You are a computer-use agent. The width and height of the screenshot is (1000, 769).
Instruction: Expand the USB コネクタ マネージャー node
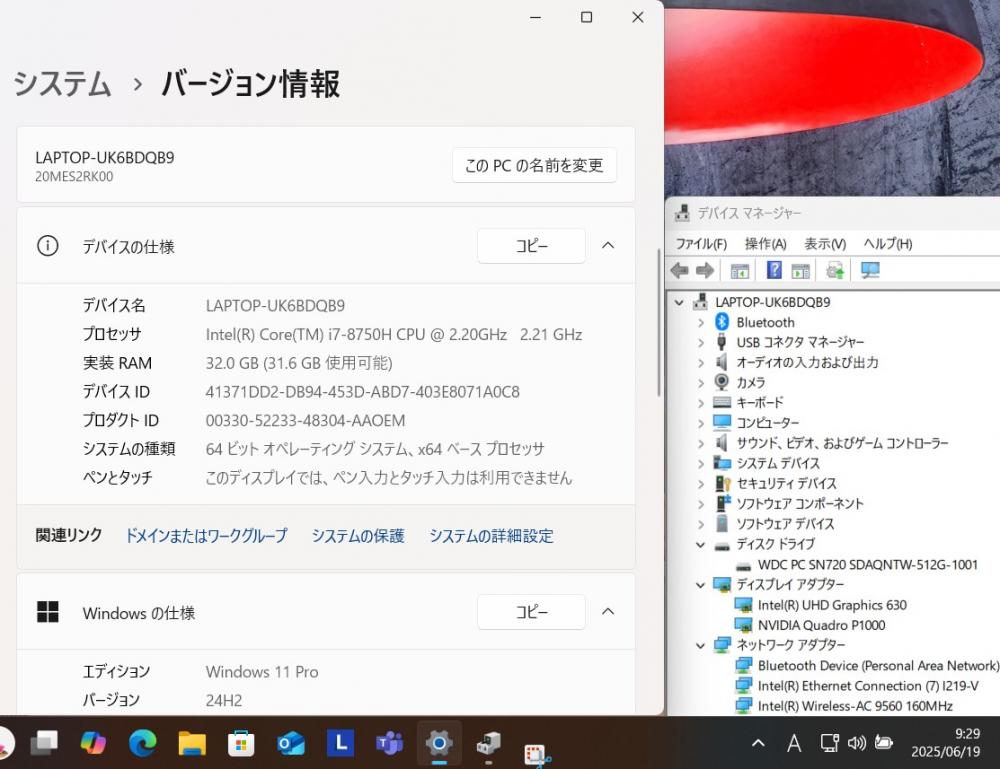tap(701, 342)
